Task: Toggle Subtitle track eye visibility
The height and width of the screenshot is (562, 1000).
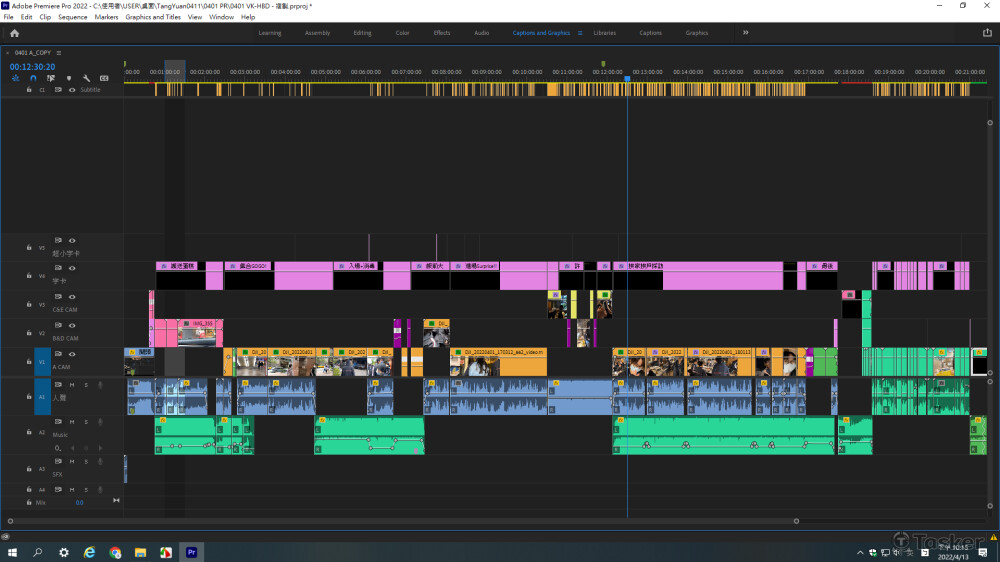Action: (x=72, y=89)
